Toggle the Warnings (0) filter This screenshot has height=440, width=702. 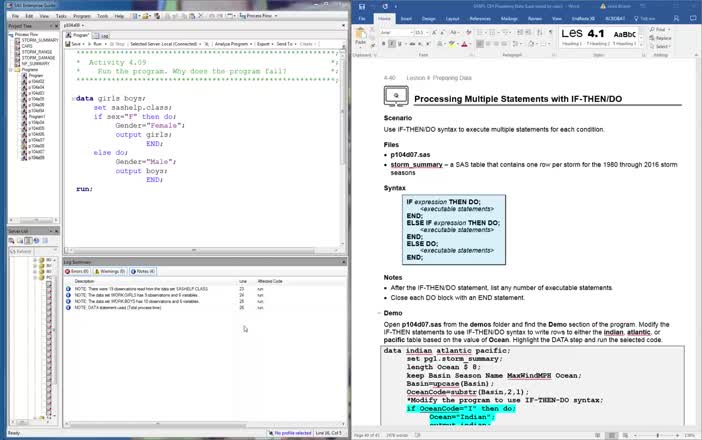pyautogui.click(x=112, y=271)
